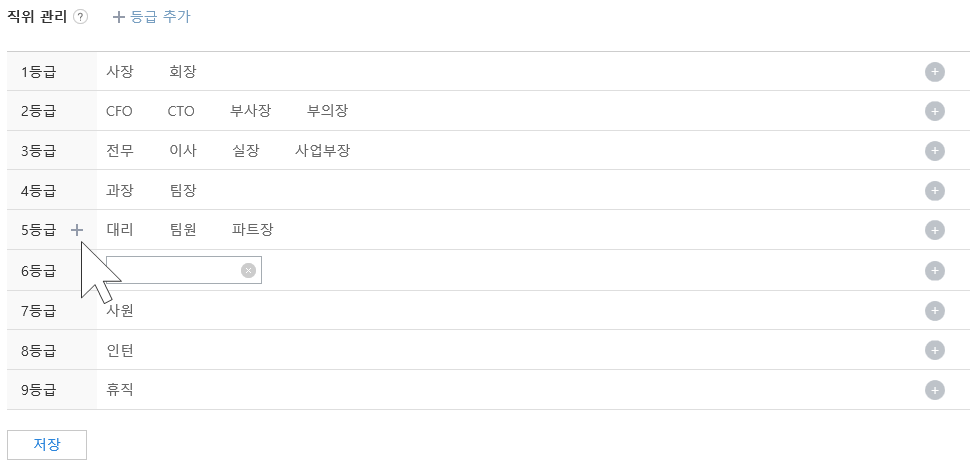Screen dimensions: 980x469
Task: Click the 8등급 plus icon
Action: click(935, 350)
